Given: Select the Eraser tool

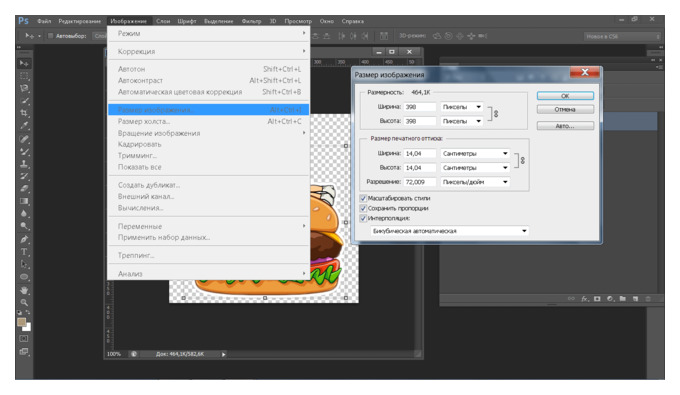Looking at the screenshot, I should [x=24, y=189].
